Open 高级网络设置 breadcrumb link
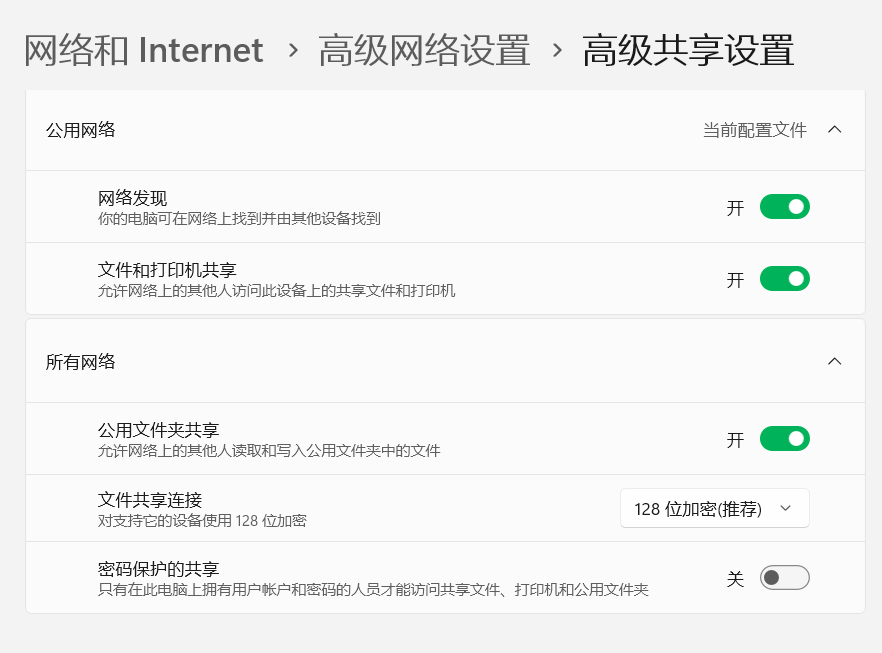The height and width of the screenshot is (653, 882). [x=424, y=50]
